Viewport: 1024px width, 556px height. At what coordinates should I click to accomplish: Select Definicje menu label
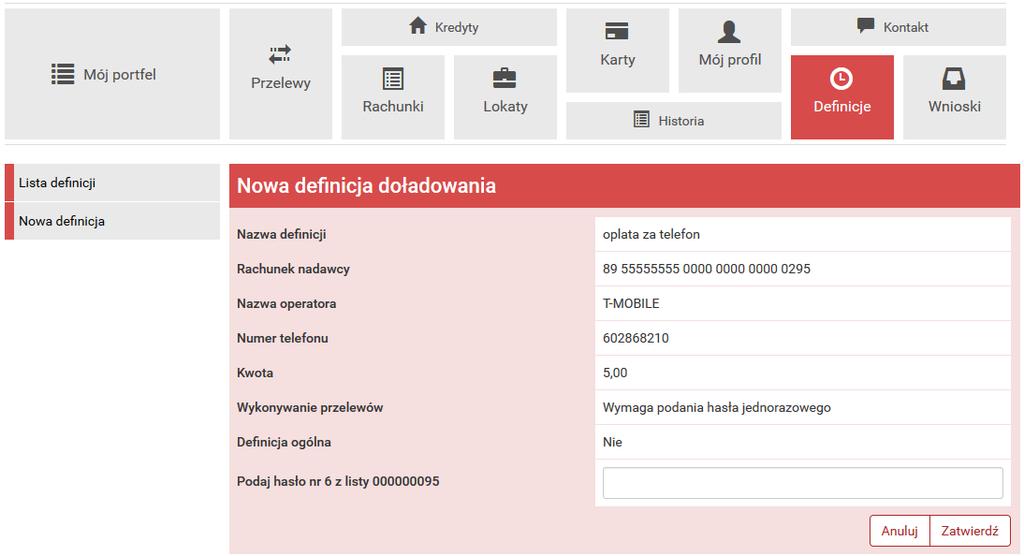(842, 106)
